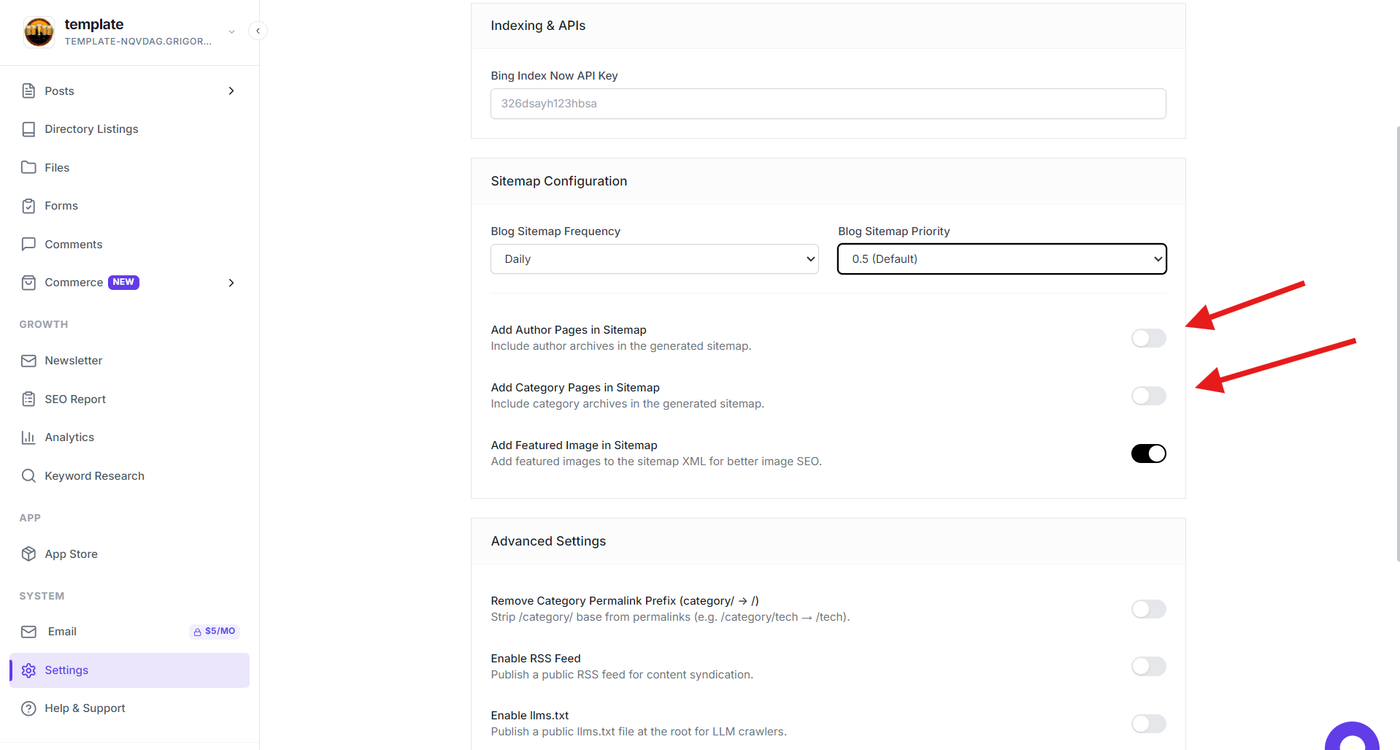Click the Comments speech bubble icon
Screen dimensions: 1400x750
(x=28, y=244)
